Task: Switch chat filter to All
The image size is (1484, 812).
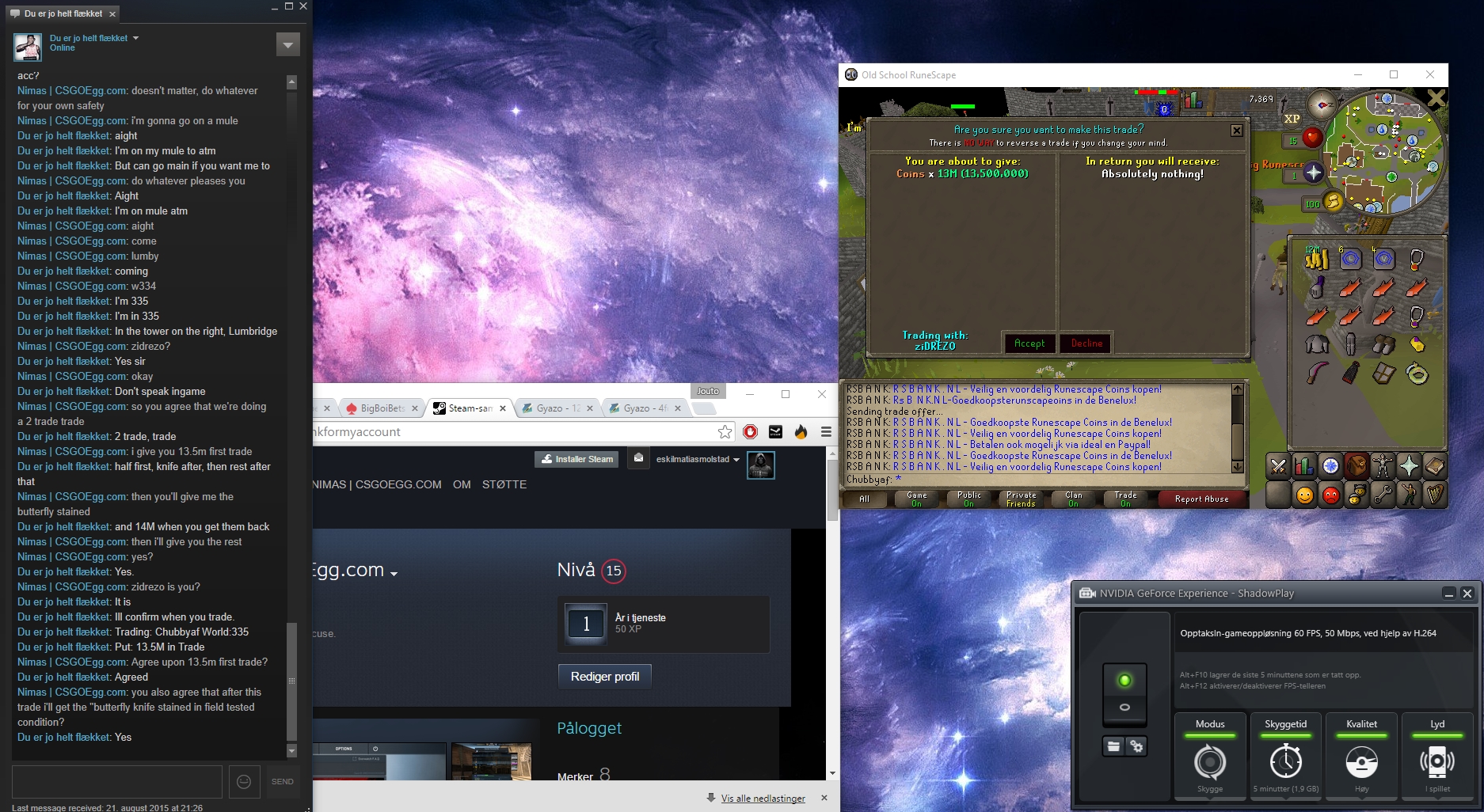Action: tap(864, 499)
